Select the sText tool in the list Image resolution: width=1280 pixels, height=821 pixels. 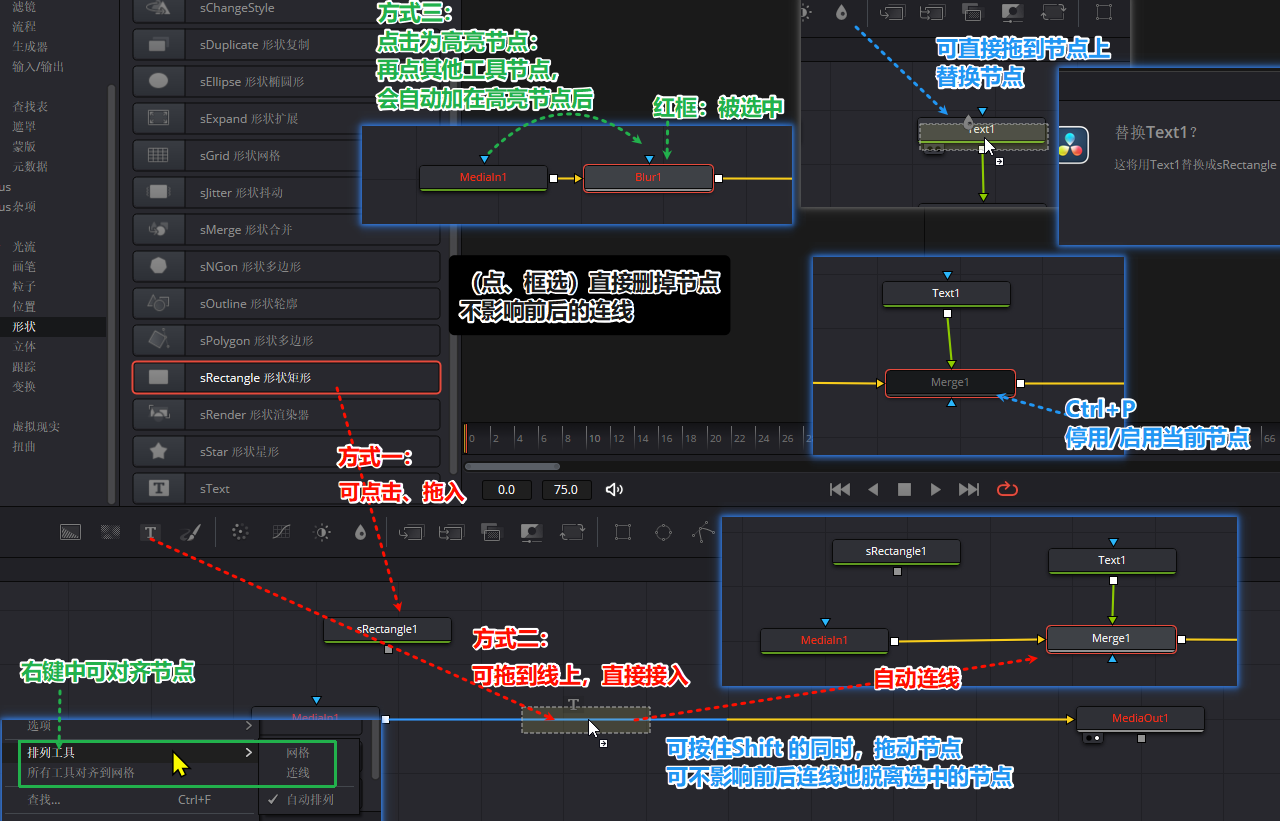point(286,489)
